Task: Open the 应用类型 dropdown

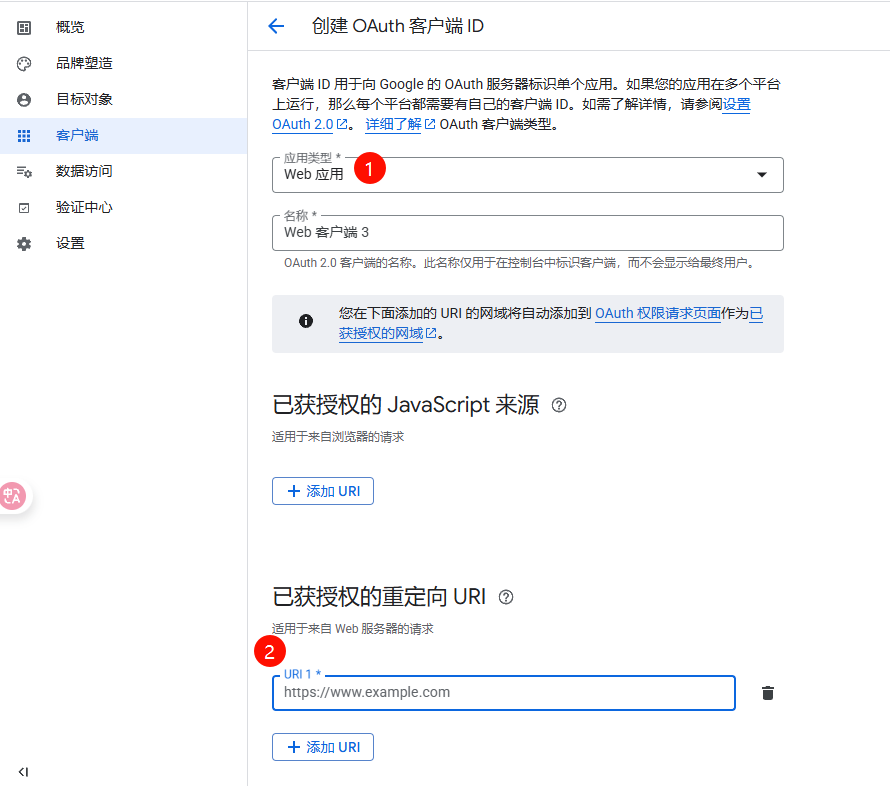Action: pos(527,175)
